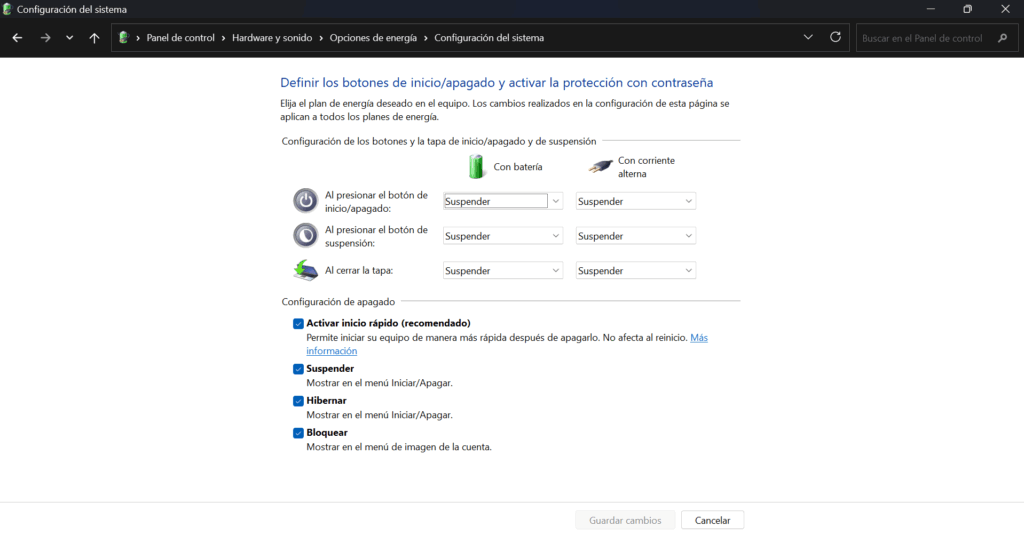Open recent locations chevron near navigation arrows
Screen dimensions: 1024x535
(x=69, y=38)
